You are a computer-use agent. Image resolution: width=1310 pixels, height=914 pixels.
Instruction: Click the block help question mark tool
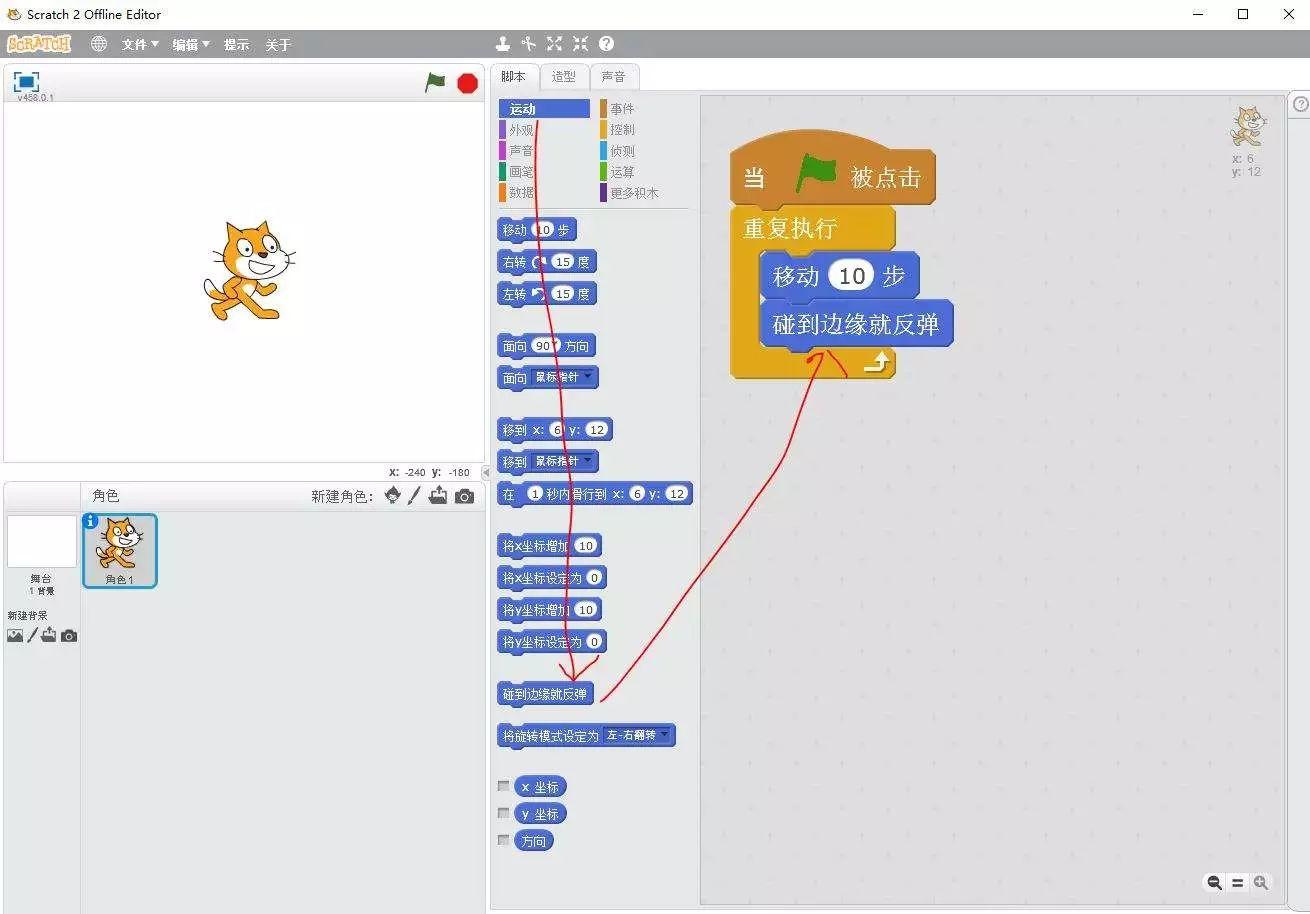tap(606, 44)
